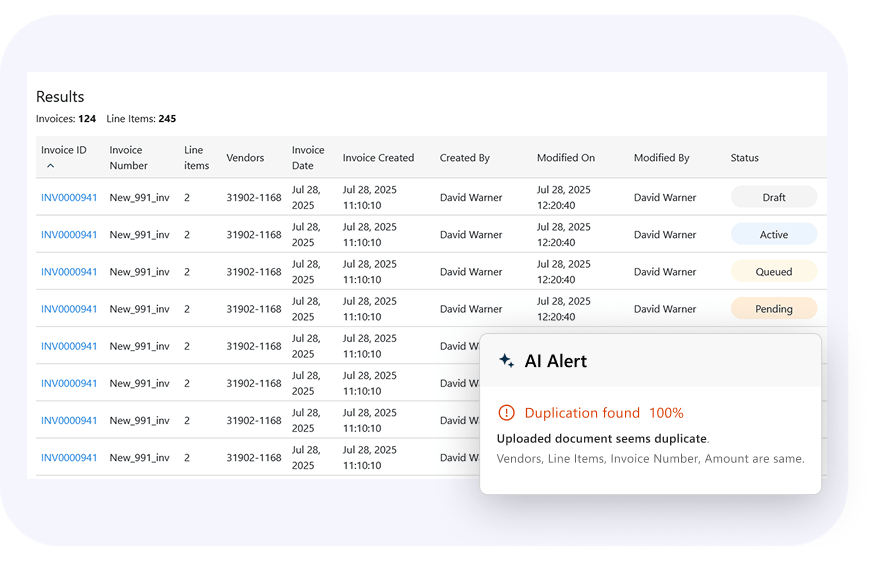Click the Modified On column header
The width and height of the screenshot is (873, 561).
[565, 158]
